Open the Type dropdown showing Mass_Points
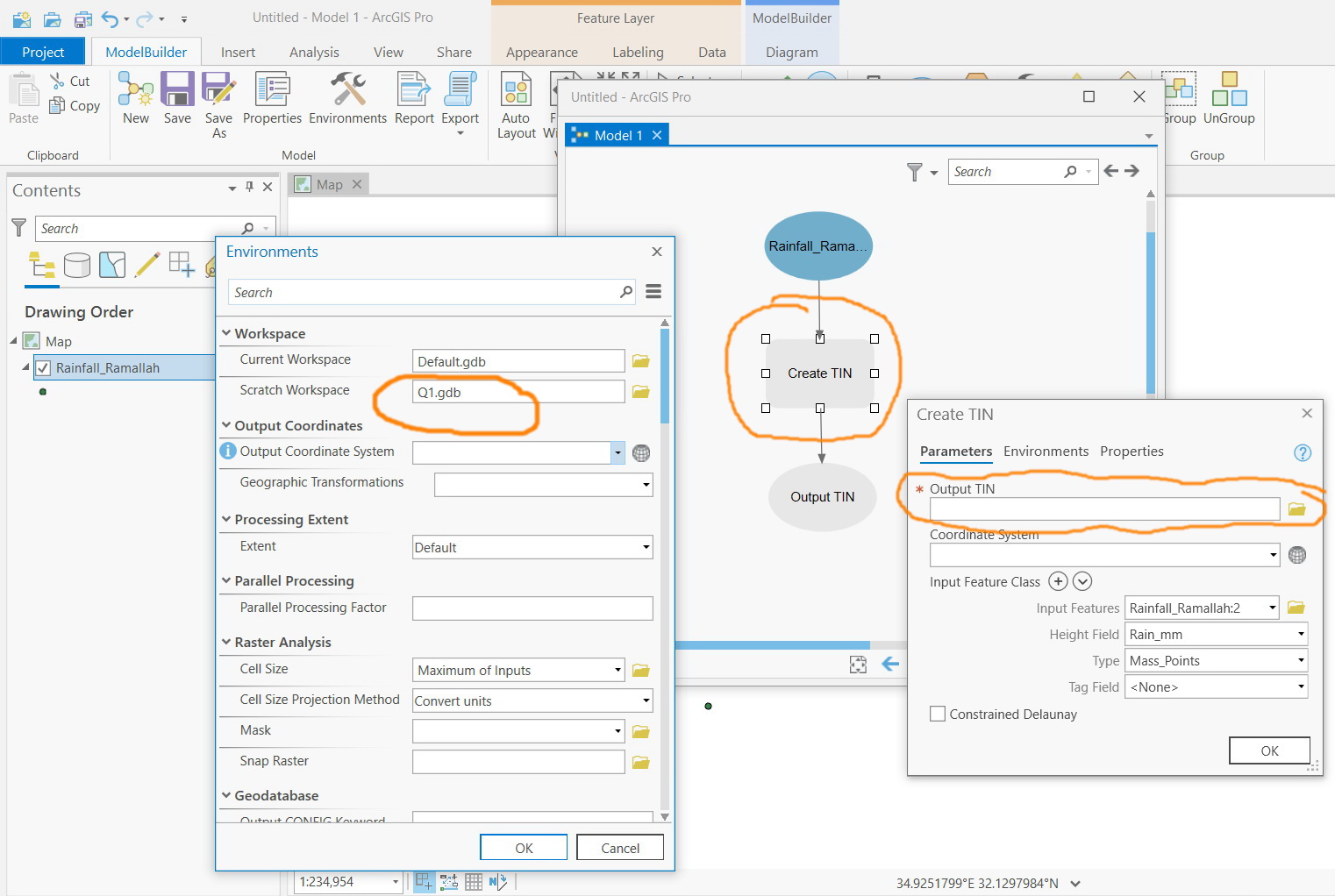 1301,660
